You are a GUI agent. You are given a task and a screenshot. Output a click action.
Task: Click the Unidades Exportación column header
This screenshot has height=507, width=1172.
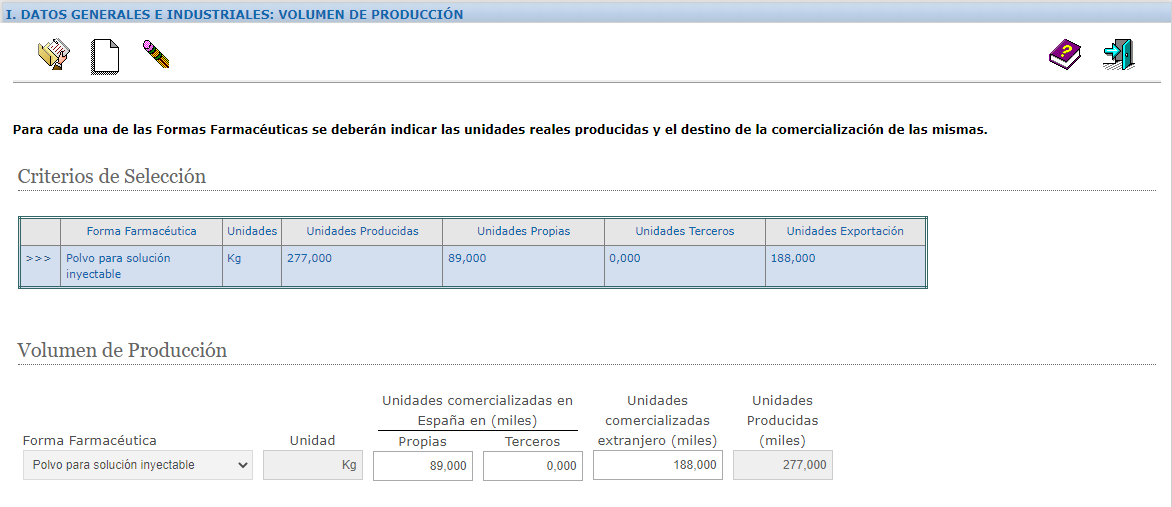click(x=845, y=231)
